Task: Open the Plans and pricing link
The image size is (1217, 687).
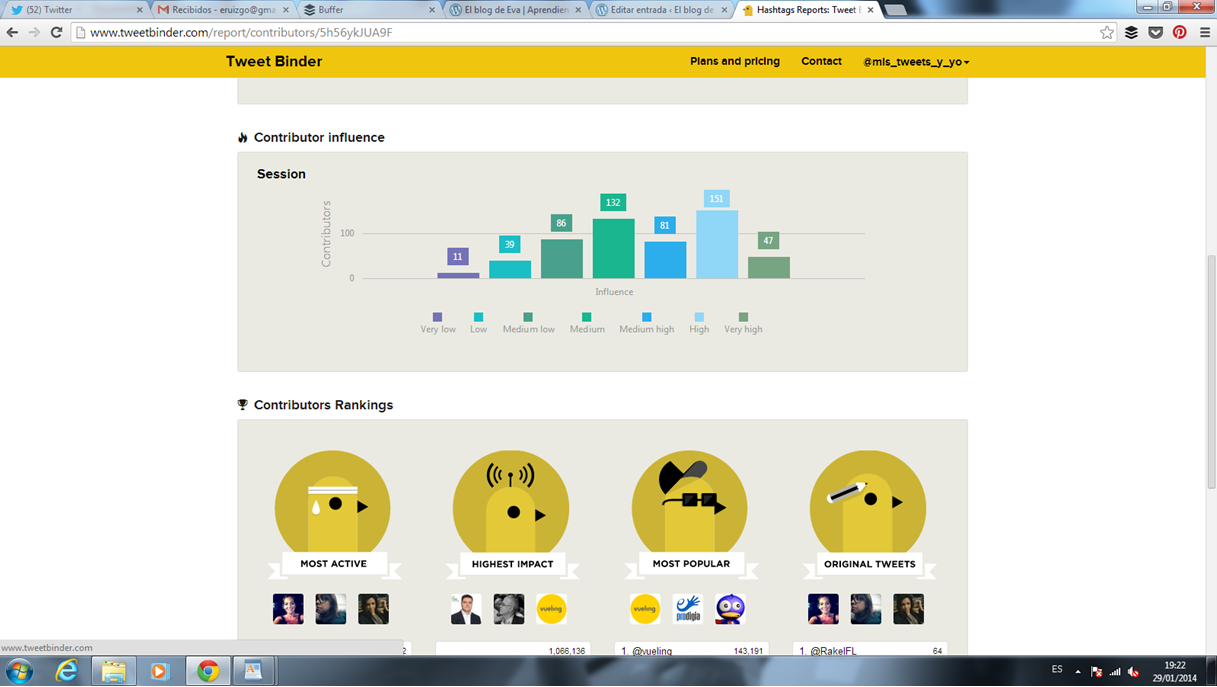Action: click(735, 61)
